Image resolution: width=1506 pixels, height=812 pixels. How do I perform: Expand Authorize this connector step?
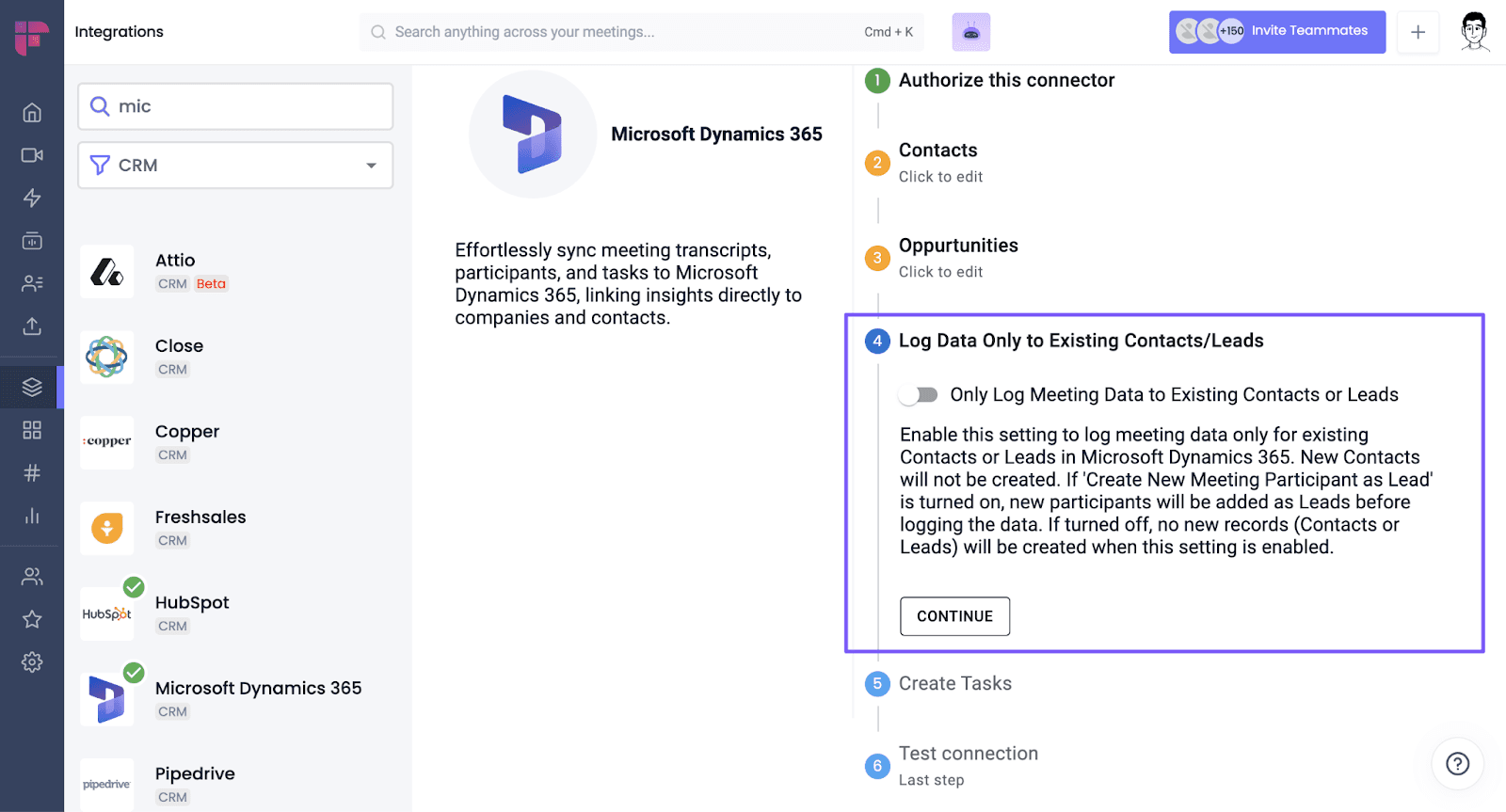pyautogui.click(x=1006, y=80)
